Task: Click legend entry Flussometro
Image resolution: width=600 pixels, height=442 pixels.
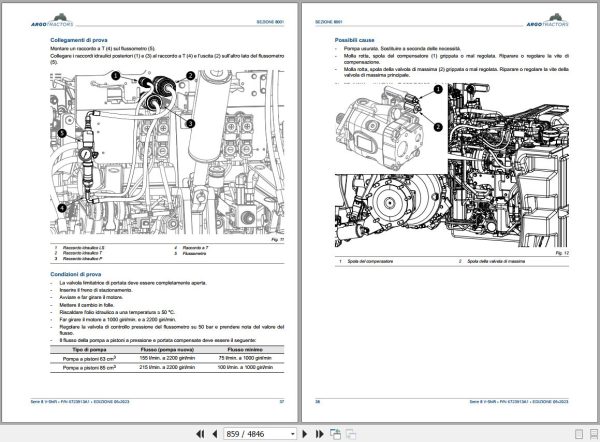Action: (194, 254)
